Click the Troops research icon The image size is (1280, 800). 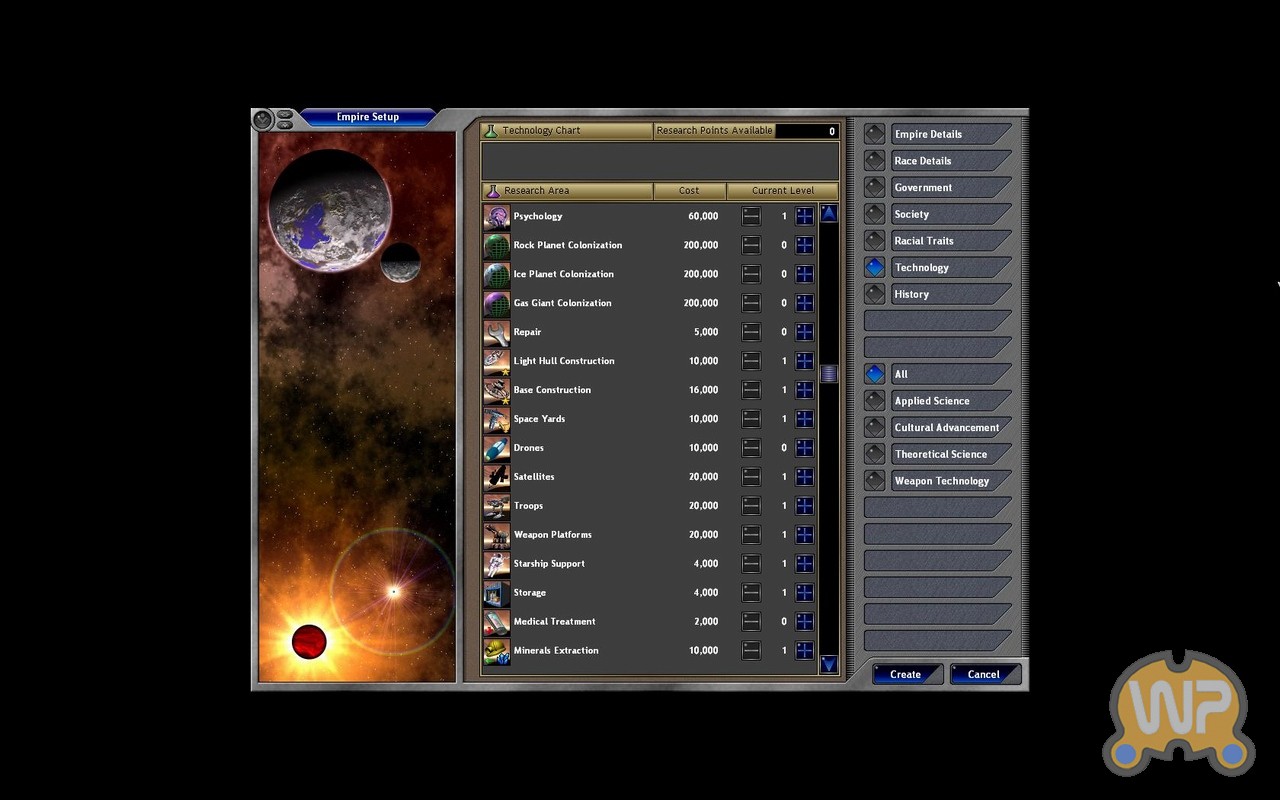point(497,507)
